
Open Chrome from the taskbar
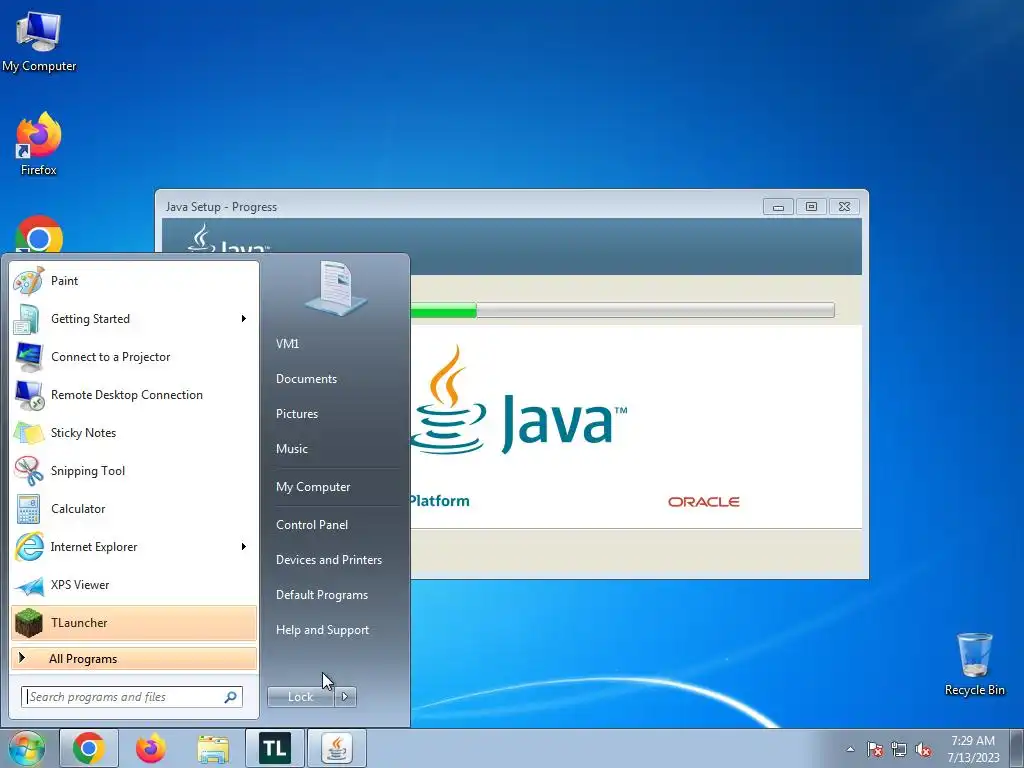click(89, 748)
